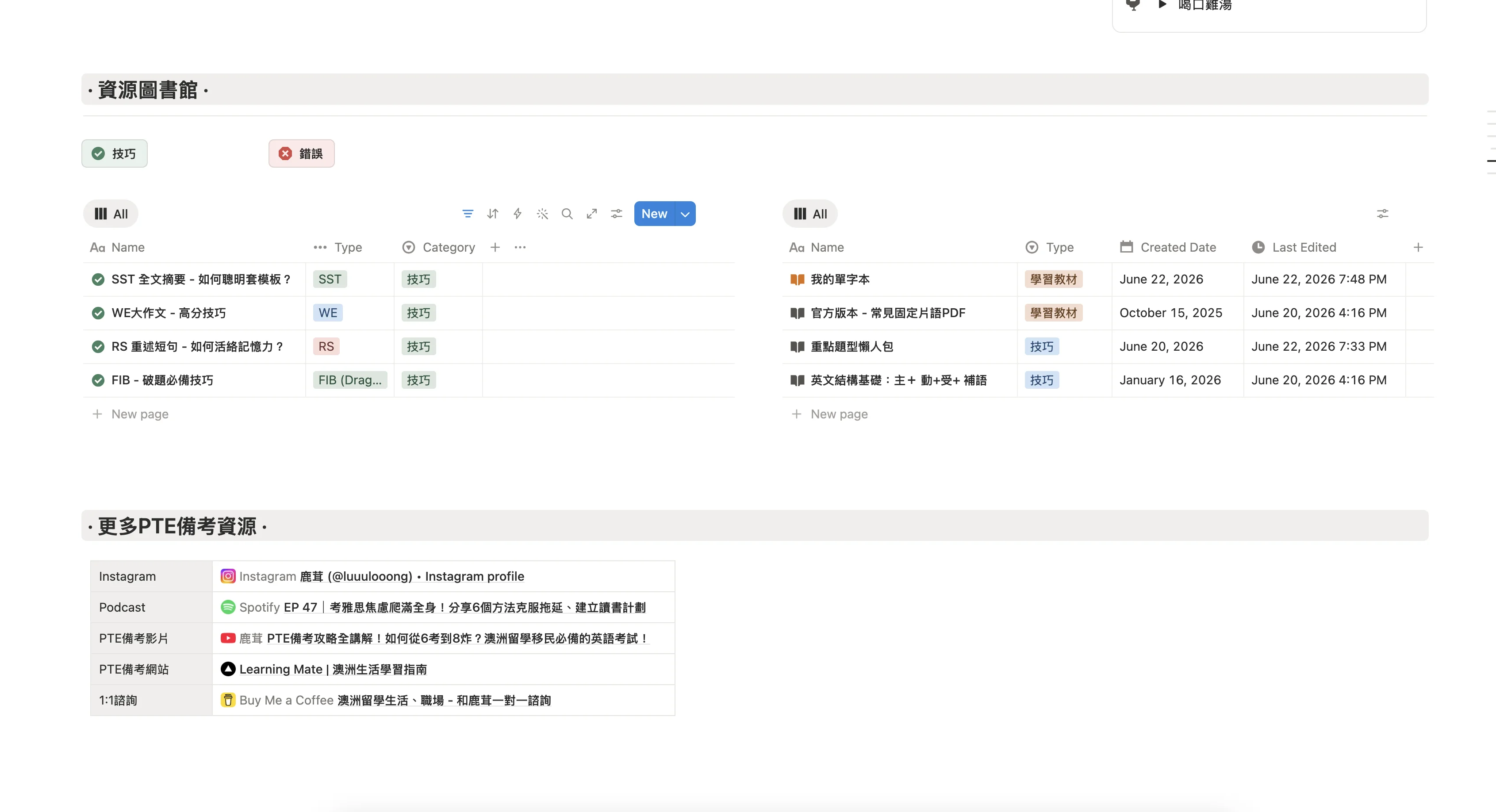Click the search magnifier icon in database toolbar
The width and height of the screenshot is (1496, 812).
[567, 214]
